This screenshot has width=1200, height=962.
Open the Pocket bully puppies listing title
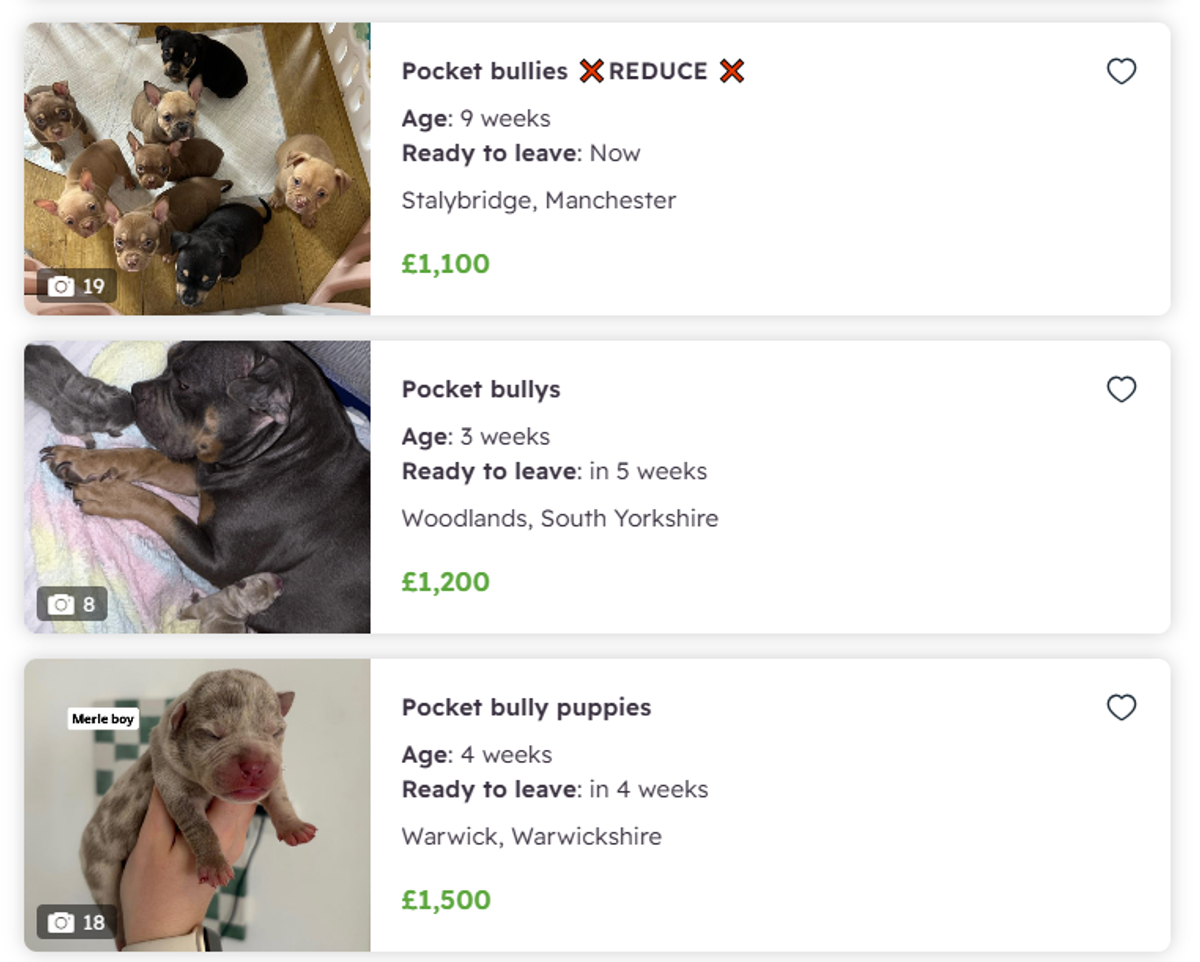point(526,707)
